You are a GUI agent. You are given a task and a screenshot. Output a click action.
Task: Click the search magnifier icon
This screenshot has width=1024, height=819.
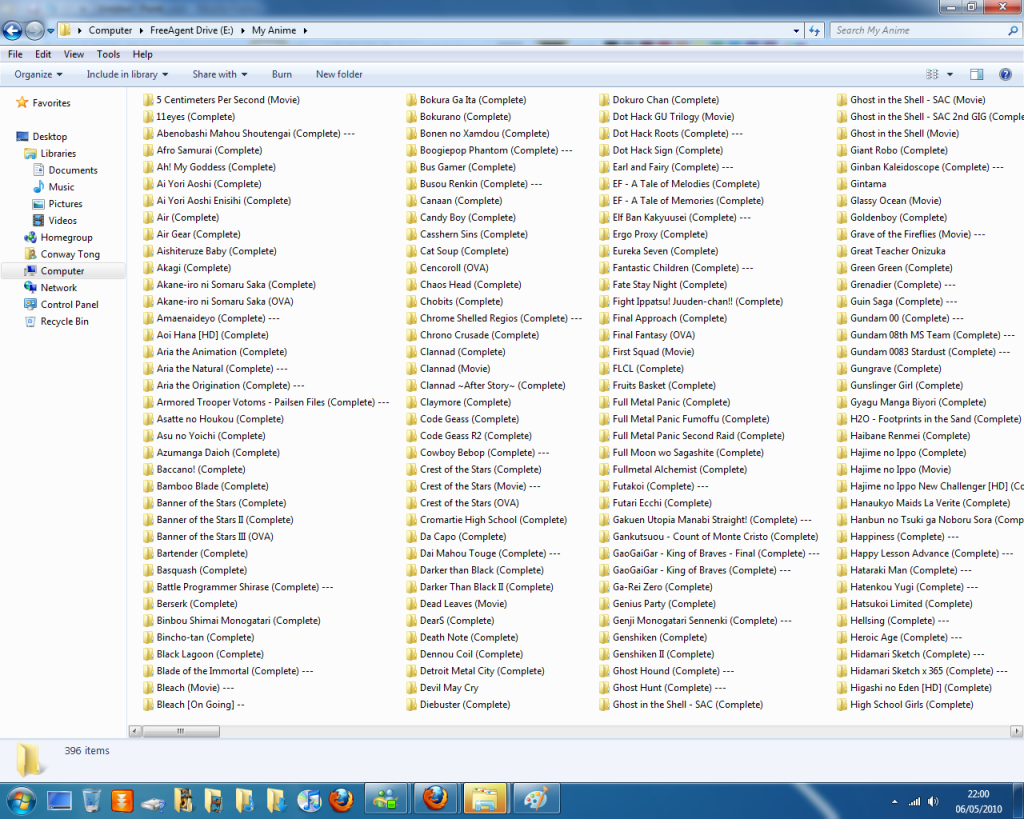tap(1013, 30)
